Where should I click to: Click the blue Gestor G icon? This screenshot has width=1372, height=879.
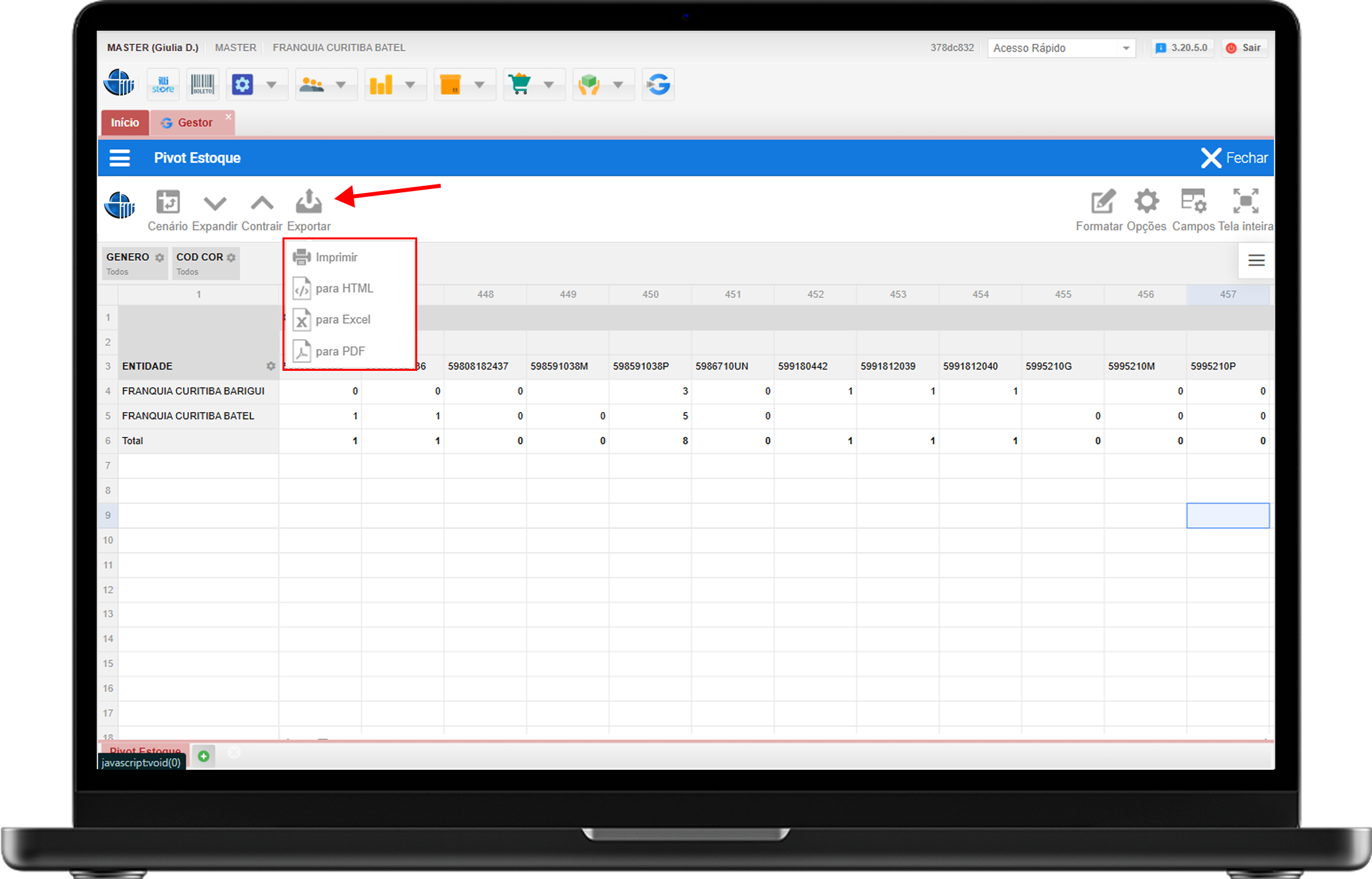[658, 84]
